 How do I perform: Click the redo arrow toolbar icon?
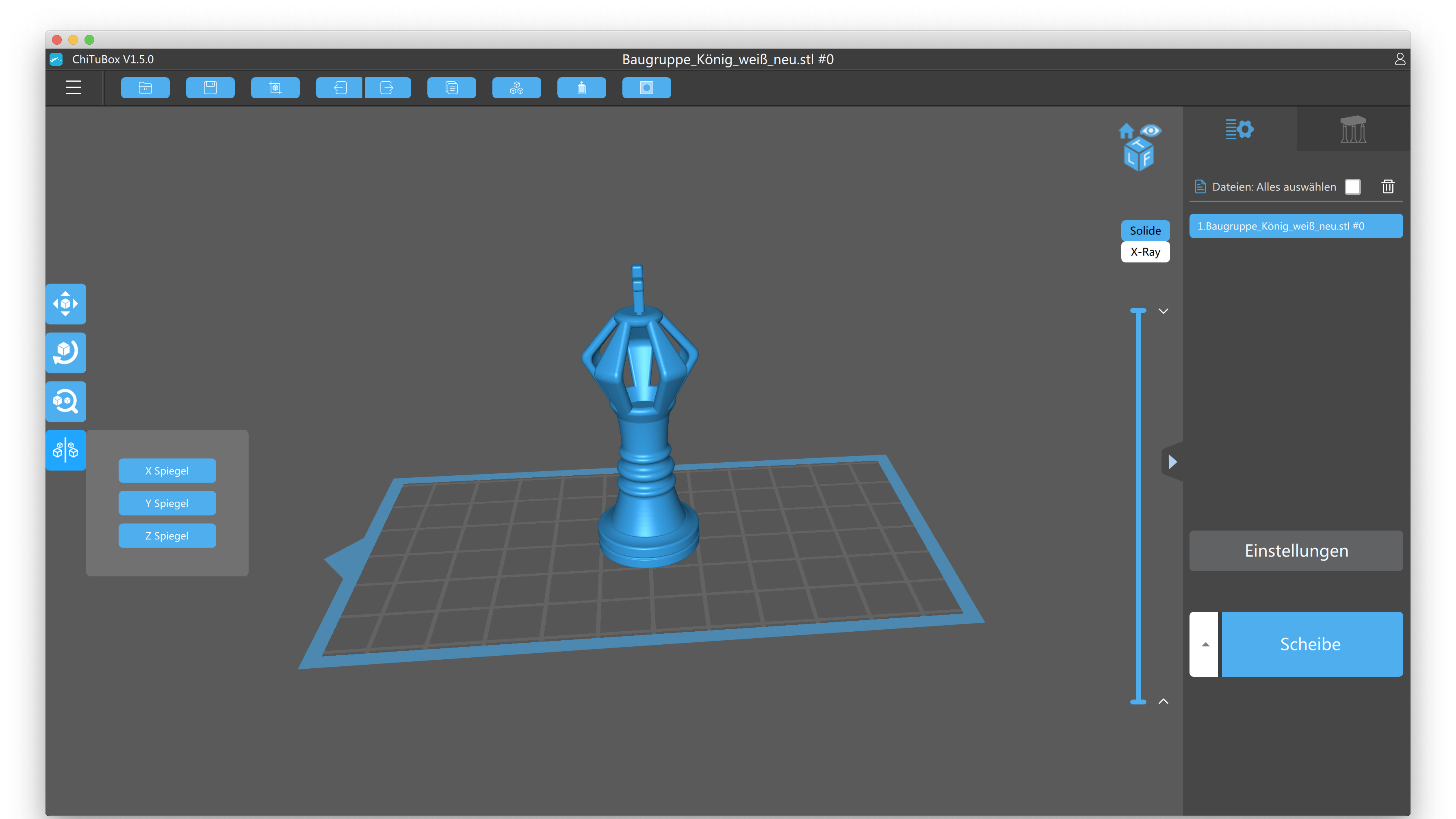(387, 88)
